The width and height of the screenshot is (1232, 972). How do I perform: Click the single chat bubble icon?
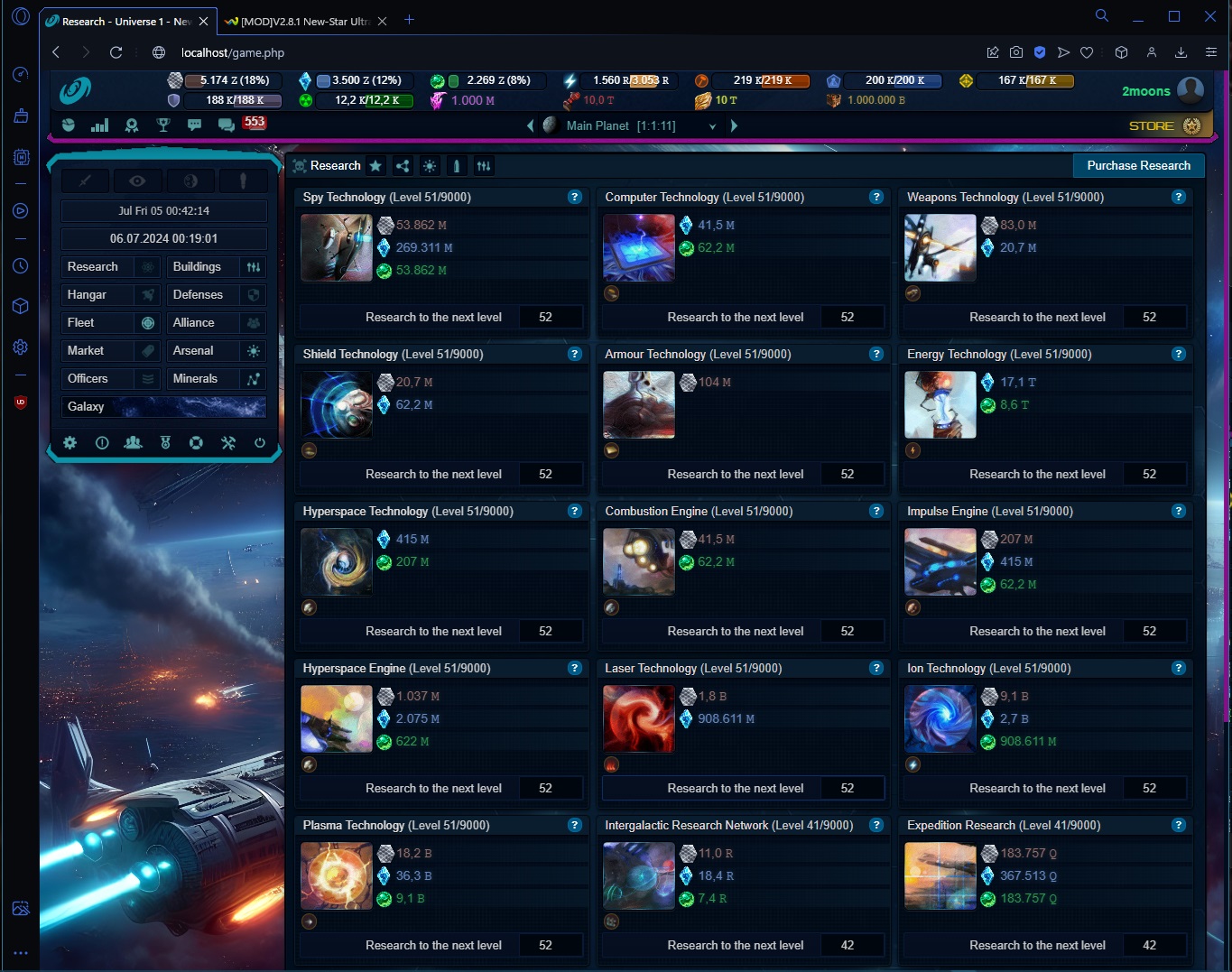[x=194, y=125]
